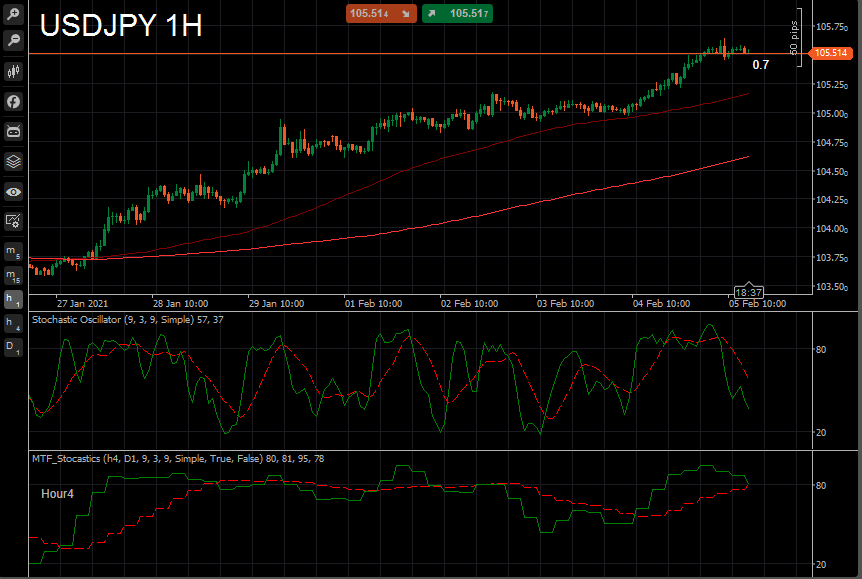Click the MTF_Stocastics indicator title
This screenshot has width=862, height=579.
click(178, 459)
